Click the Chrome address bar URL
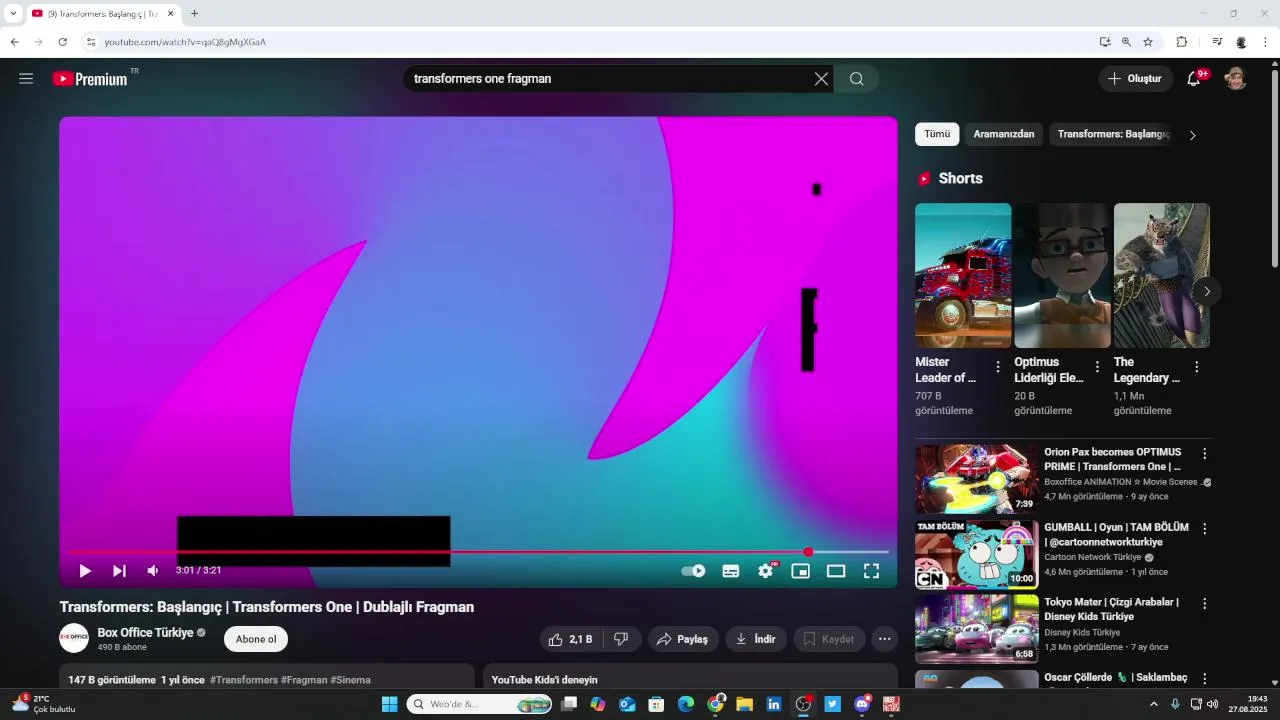Viewport: 1280px width, 720px height. tap(185, 42)
